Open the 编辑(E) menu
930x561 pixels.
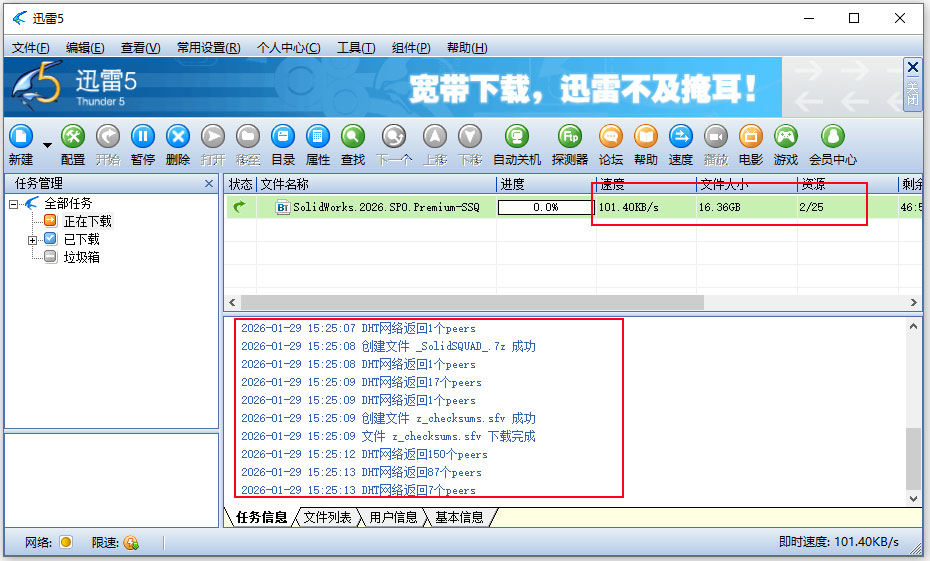pyautogui.click(x=85, y=47)
